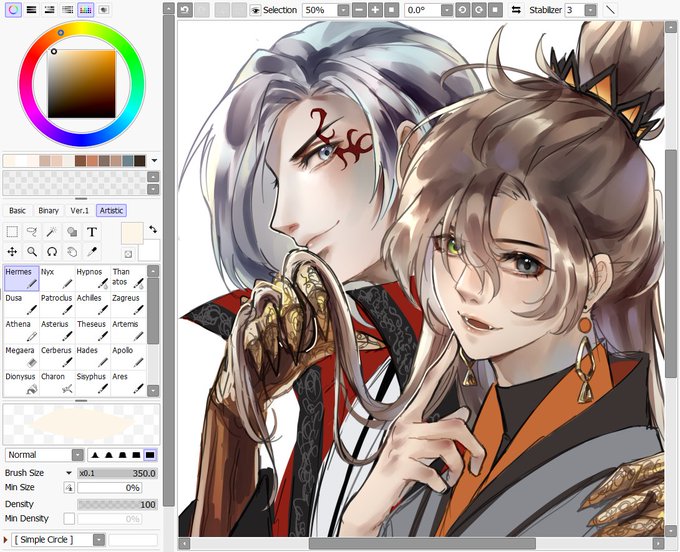Click the zoom out minus button
680x552 pixels.
[359, 10]
